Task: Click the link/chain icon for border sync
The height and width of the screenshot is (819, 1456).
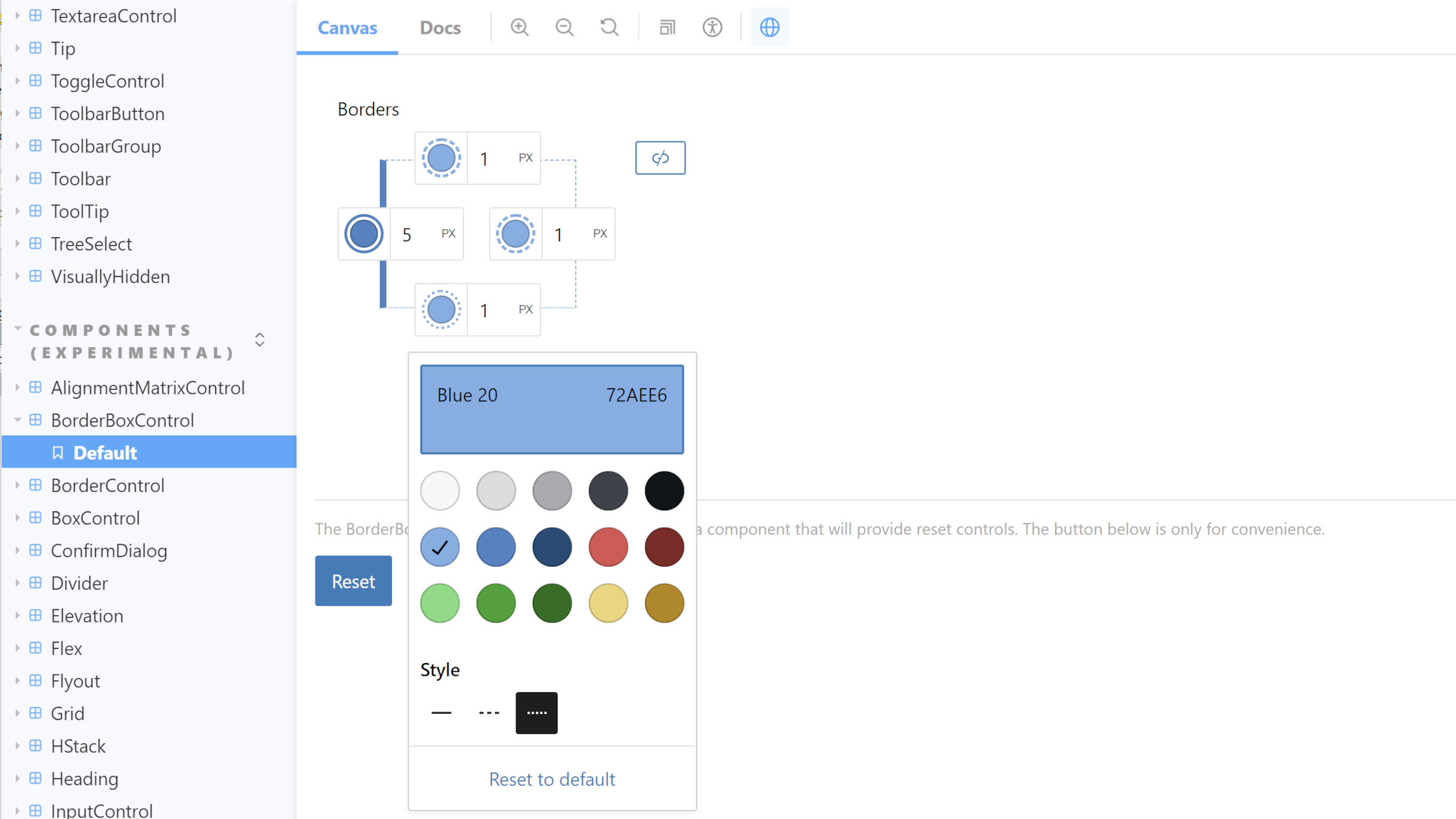Action: point(659,158)
